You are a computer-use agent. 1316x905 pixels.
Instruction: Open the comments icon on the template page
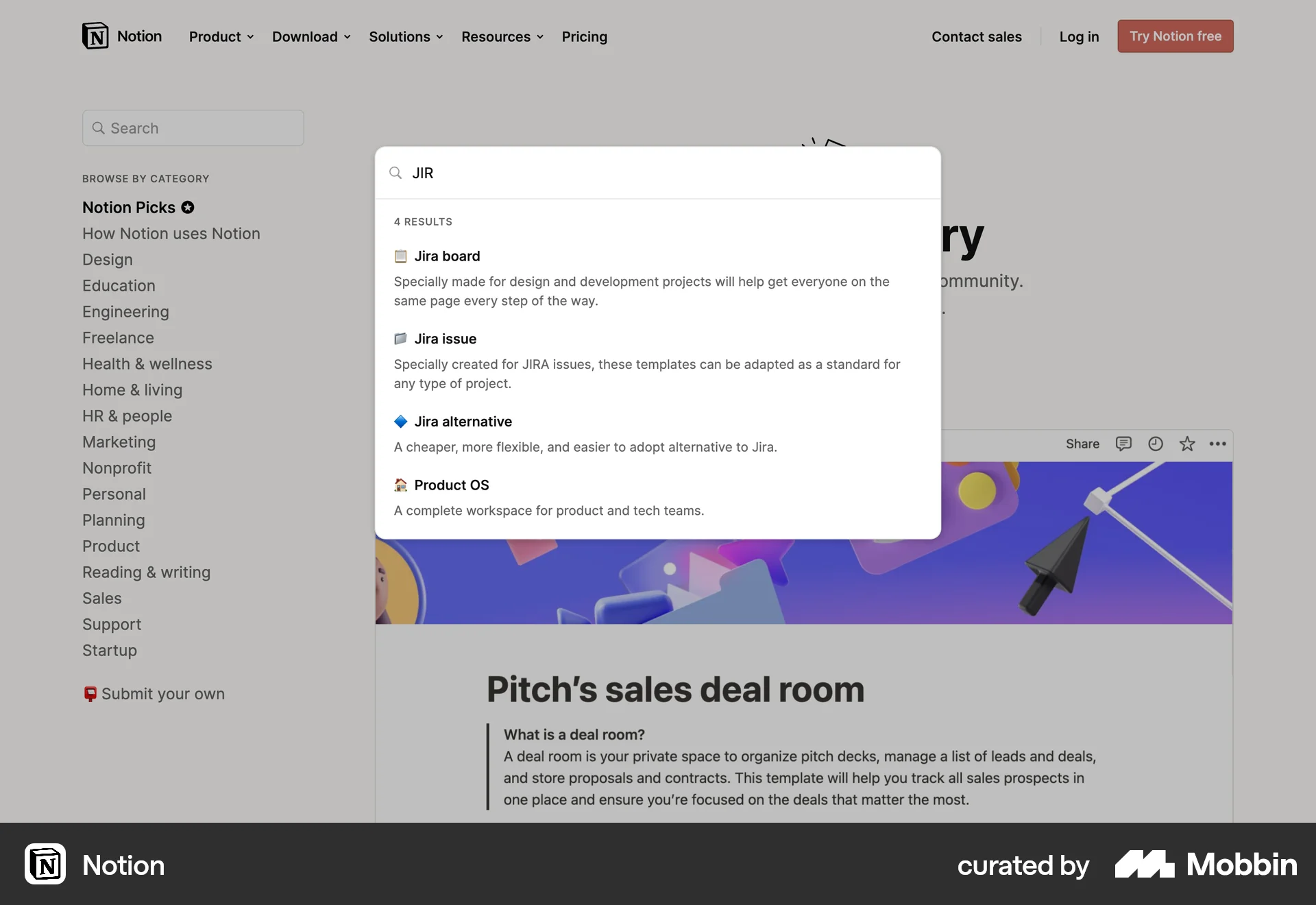pyautogui.click(x=1123, y=444)
